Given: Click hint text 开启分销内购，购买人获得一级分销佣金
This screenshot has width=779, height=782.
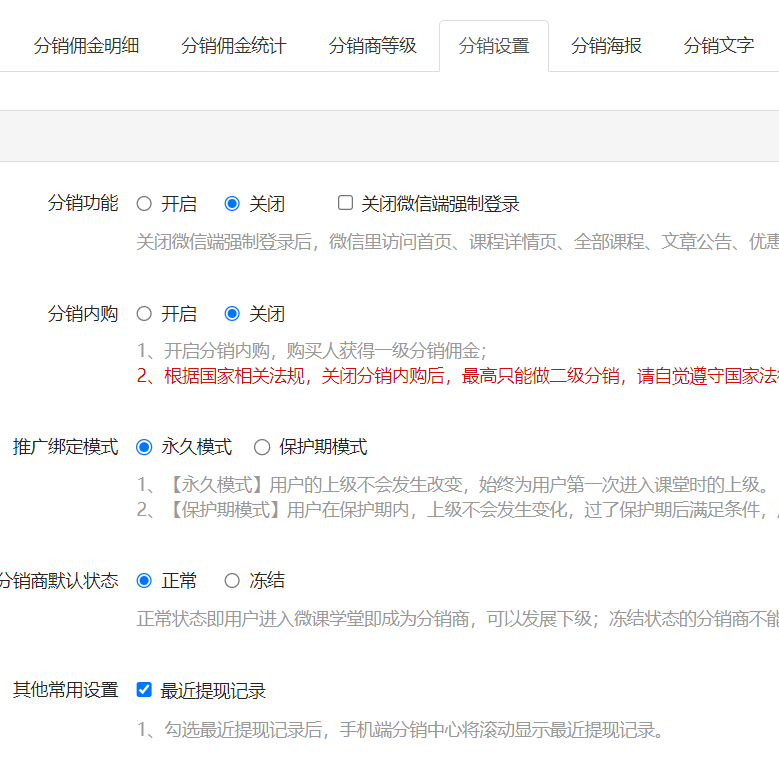Looking at the screenshot, I should click(311, 351).
